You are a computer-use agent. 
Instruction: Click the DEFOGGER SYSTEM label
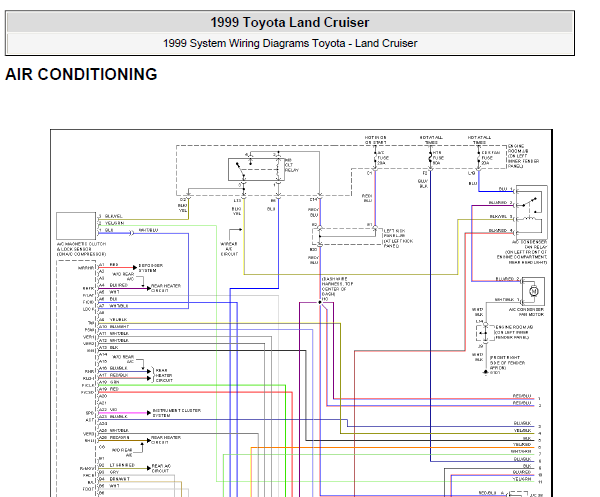[x=150, y=268]
